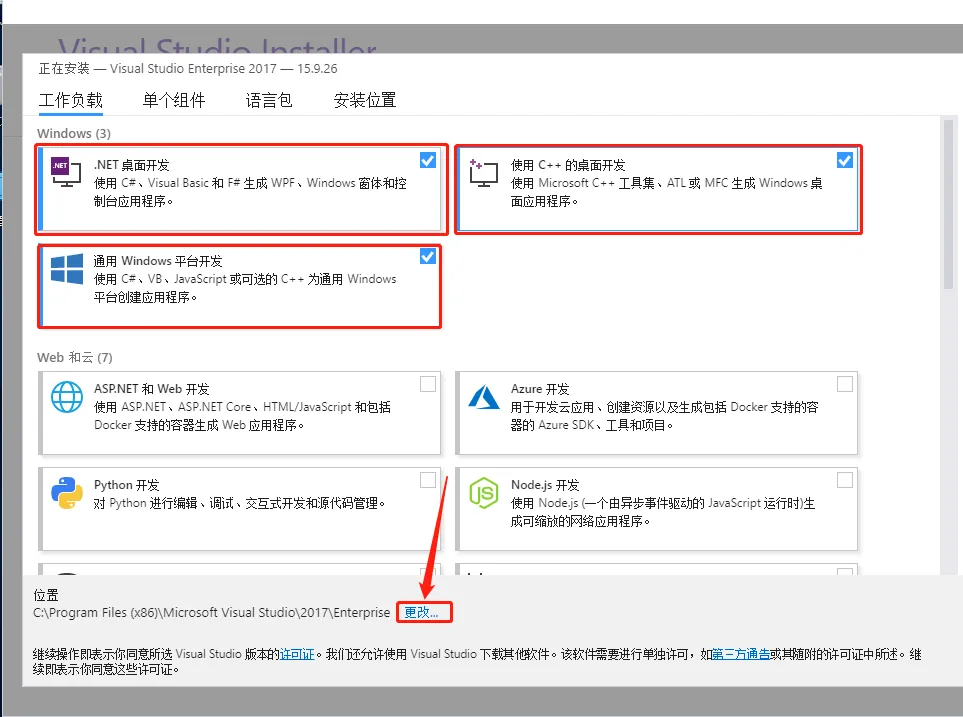
Task: Select the 通用 Windows 平台开发 card title
Action: coord(158,261)
